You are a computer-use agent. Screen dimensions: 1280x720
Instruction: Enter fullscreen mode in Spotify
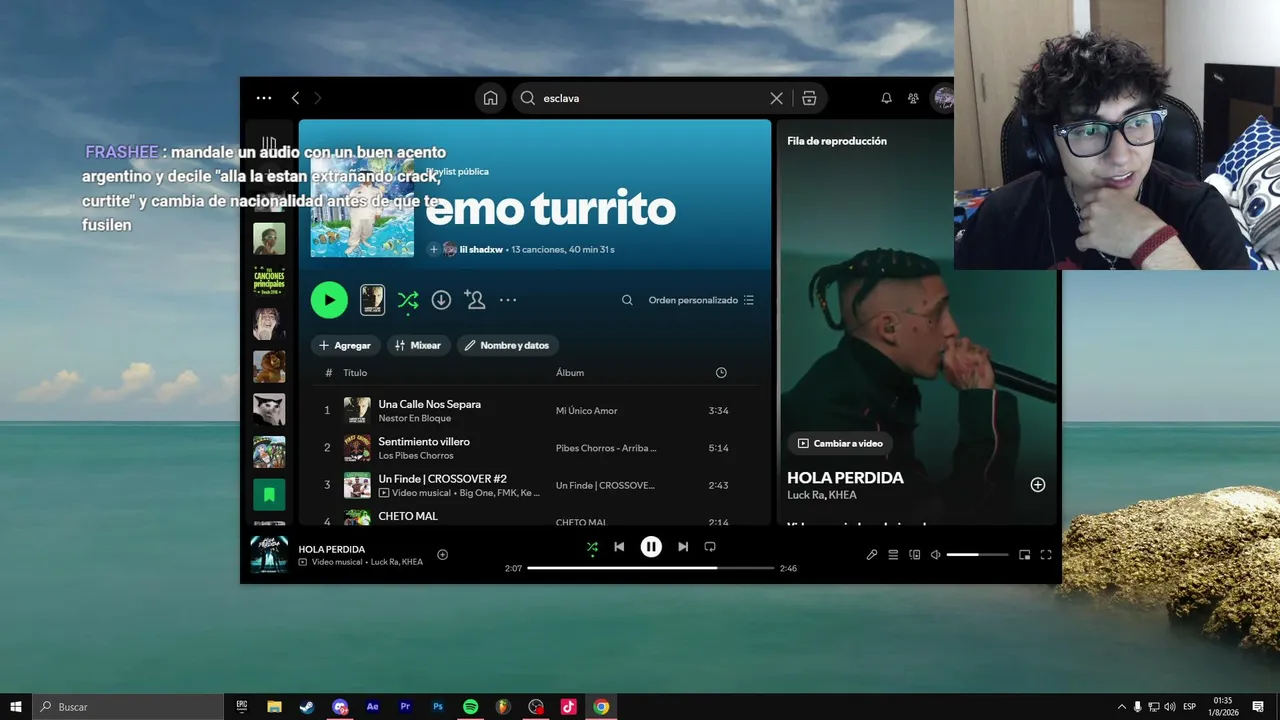click(x=1046, y=555)
